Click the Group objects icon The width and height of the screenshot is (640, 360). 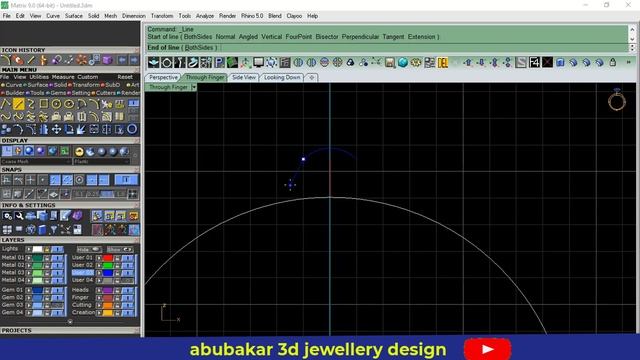click(5, 129)
